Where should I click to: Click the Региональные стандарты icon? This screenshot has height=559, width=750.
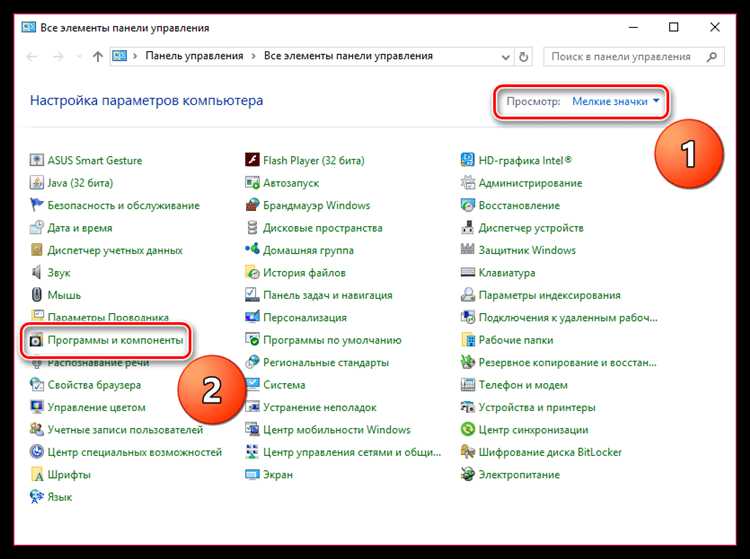coord(252,362)
